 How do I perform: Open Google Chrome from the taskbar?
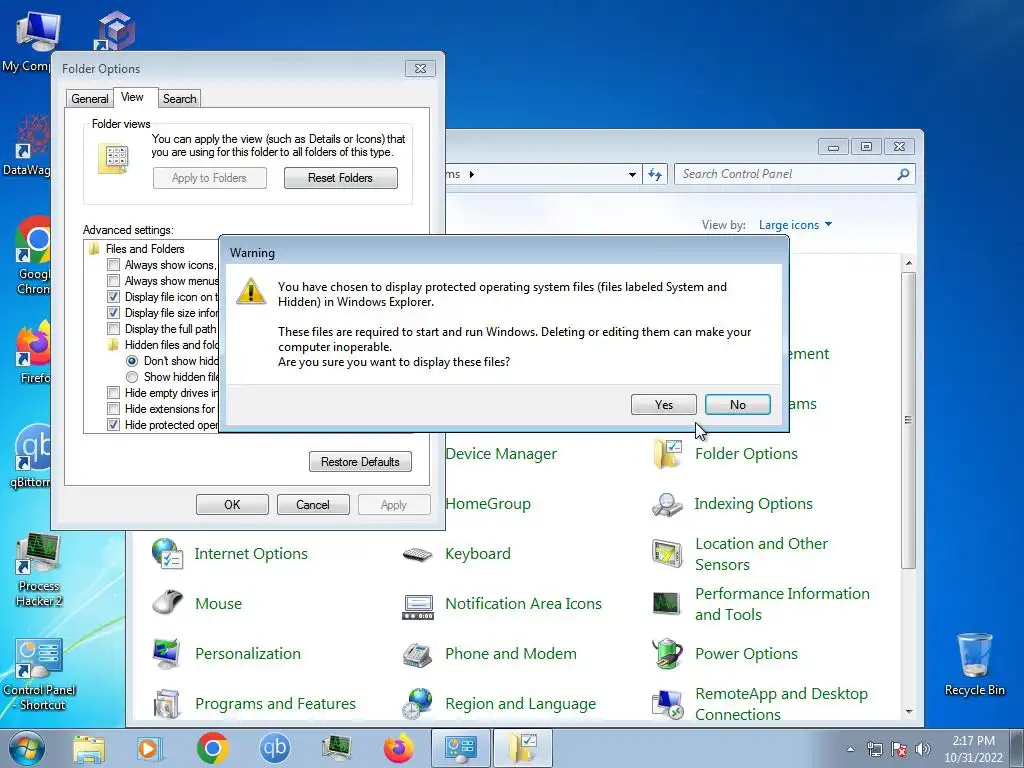pyautogui.click(x=212, y=748)
